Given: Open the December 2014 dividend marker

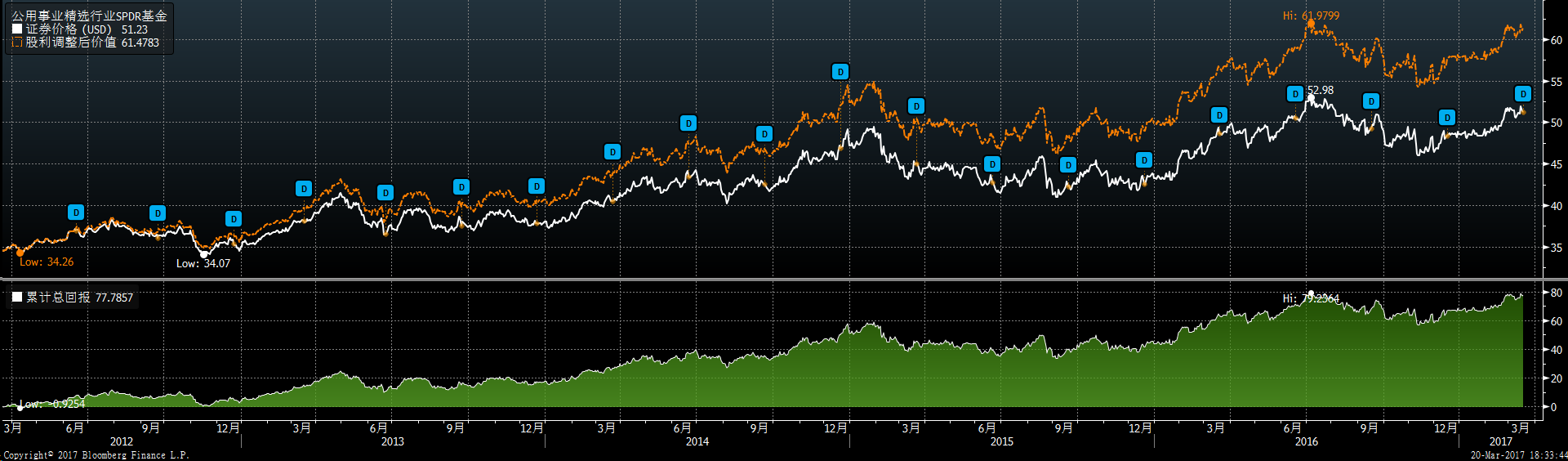Looking at the screenshot, I should (840, 72).
